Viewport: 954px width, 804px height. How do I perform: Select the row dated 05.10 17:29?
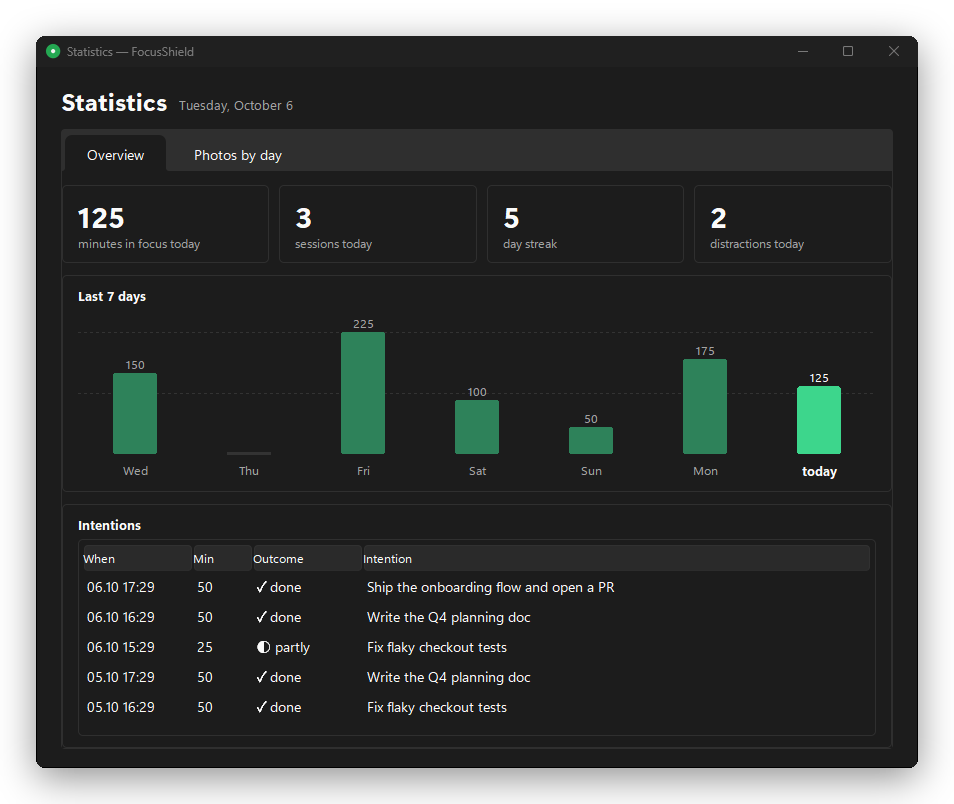tap(476, 677)
